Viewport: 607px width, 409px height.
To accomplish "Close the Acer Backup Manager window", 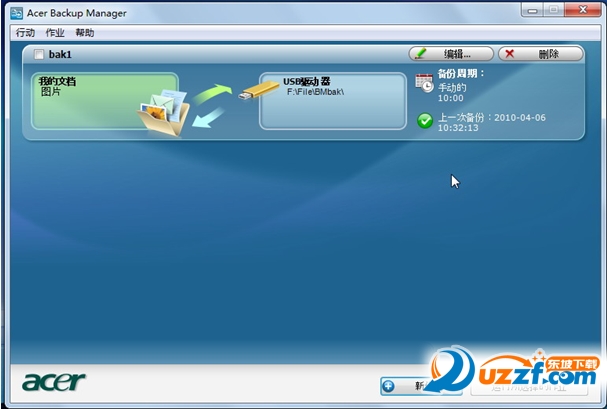I will [583, 10].
